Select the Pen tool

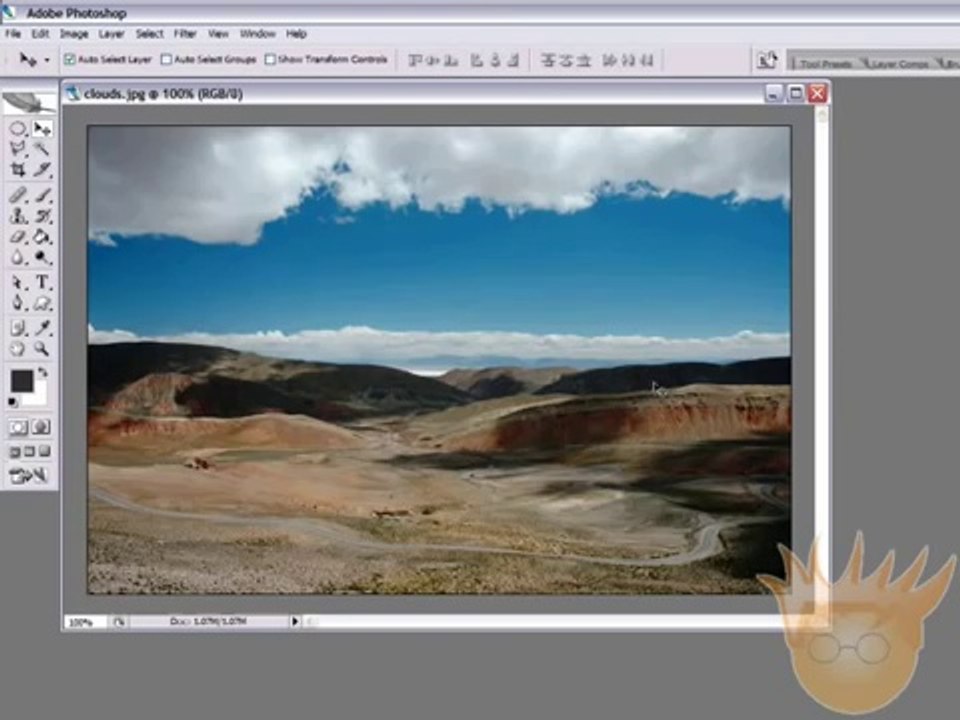click(18, 303)
